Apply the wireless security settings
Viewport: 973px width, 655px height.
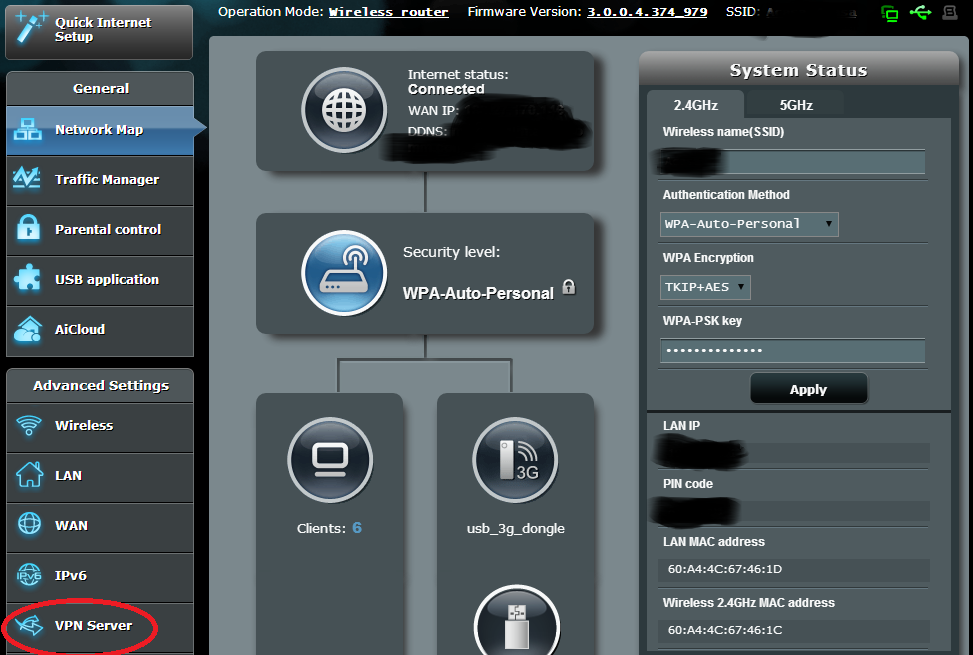point(809,389)
